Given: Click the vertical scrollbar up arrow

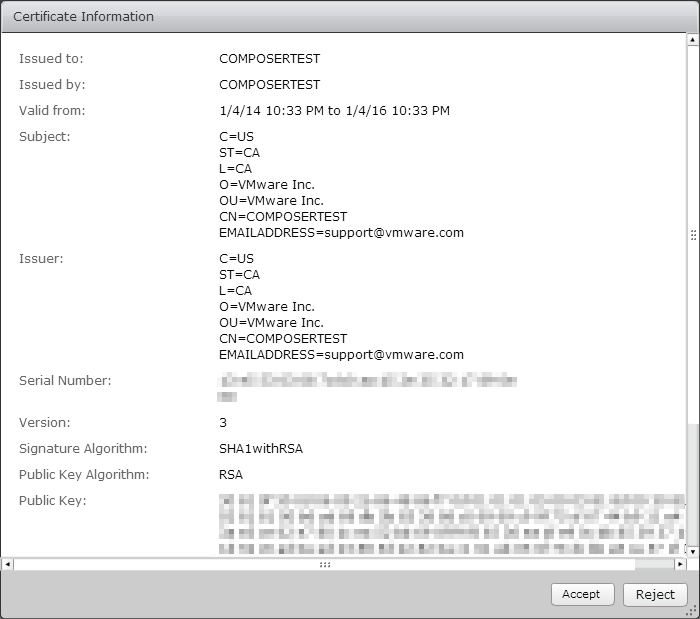Looking at the screenshot, I should pyautogui.click(x=692, y=38).
